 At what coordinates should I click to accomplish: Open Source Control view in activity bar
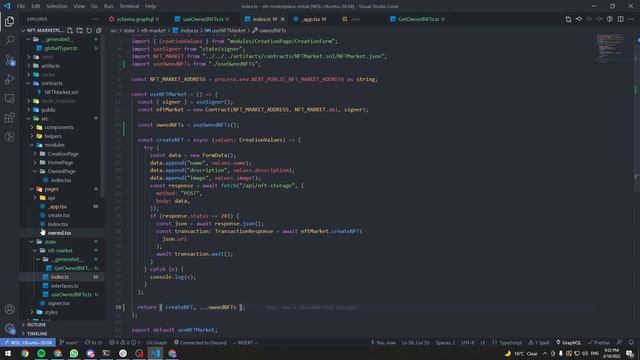[x=9, y=60]
